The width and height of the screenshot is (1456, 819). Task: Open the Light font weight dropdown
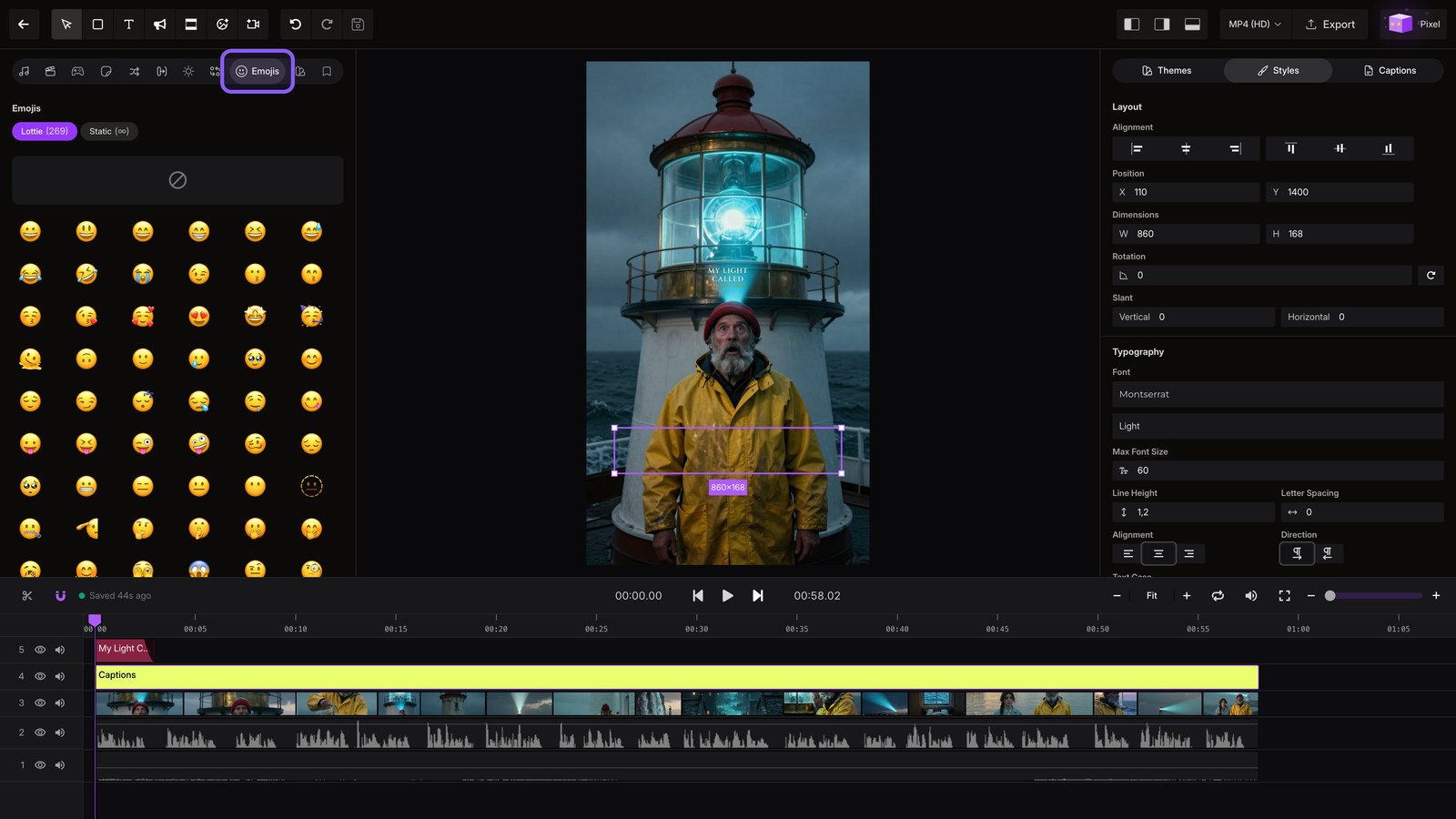click(x=1278, y=426)
